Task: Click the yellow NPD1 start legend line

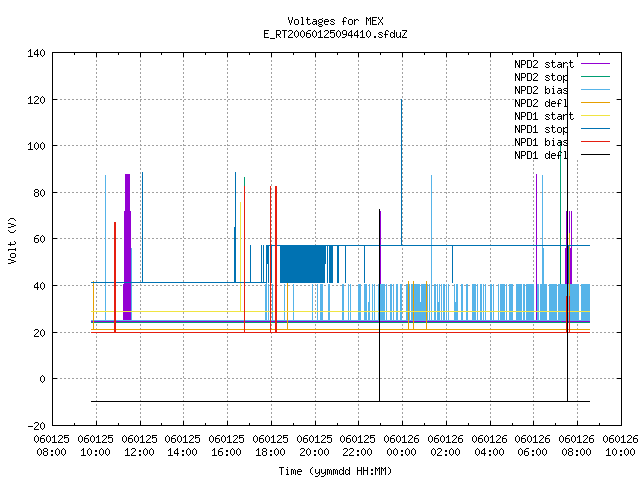Action: 596,116
